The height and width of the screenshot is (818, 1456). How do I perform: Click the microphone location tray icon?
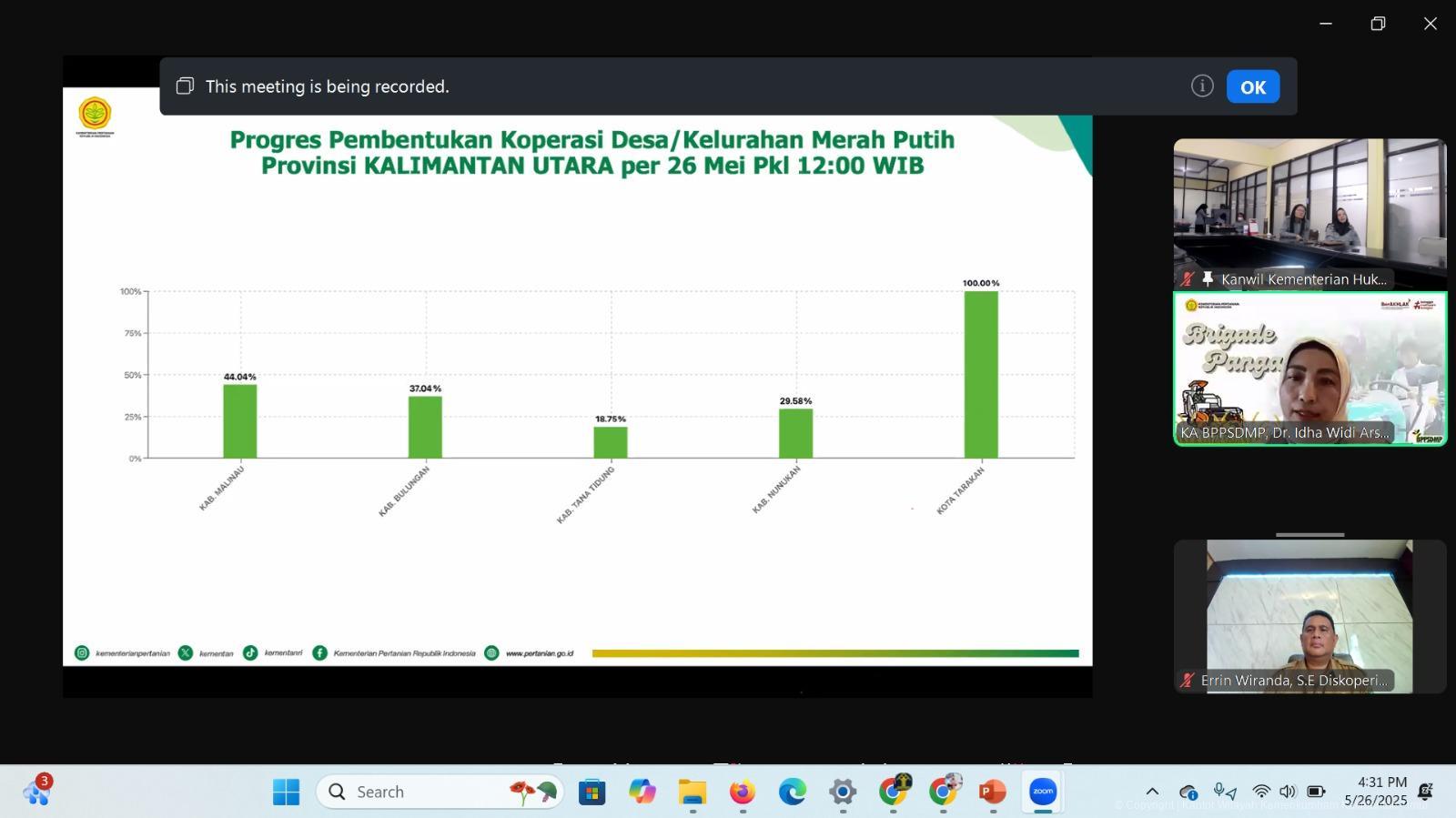click(1224, 792)
